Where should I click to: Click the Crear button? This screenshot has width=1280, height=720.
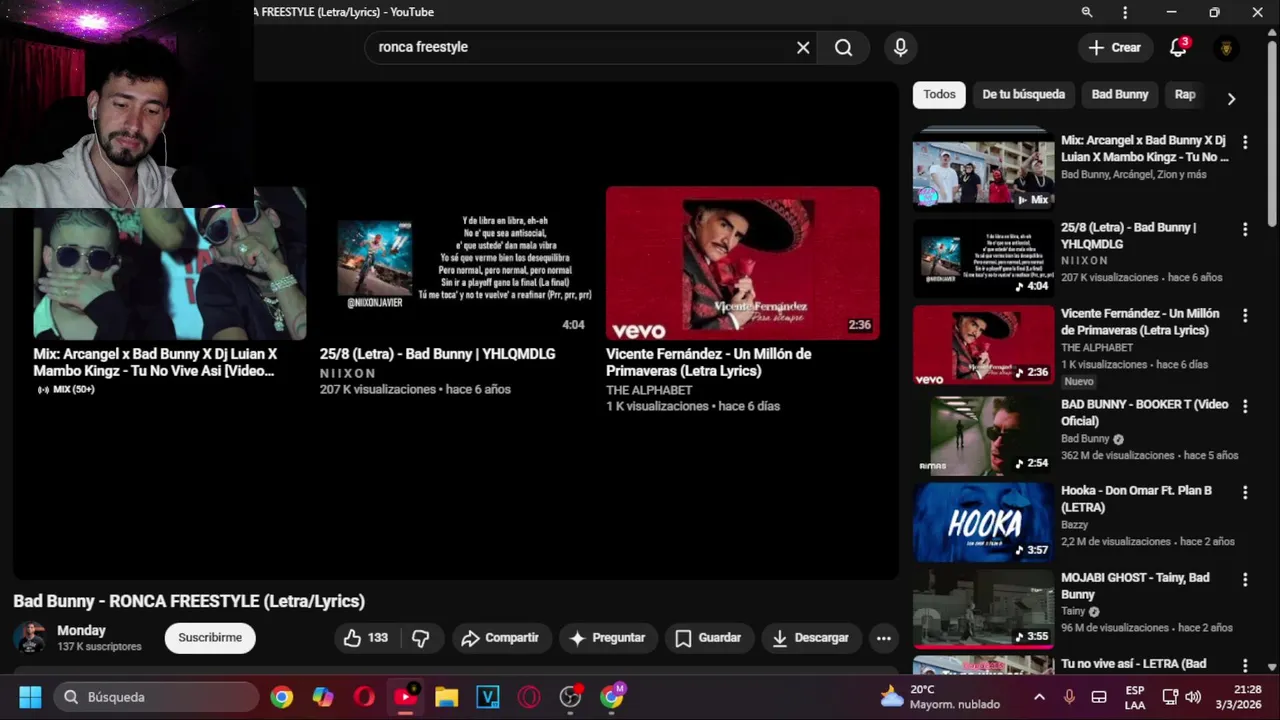pos(1114,47)
